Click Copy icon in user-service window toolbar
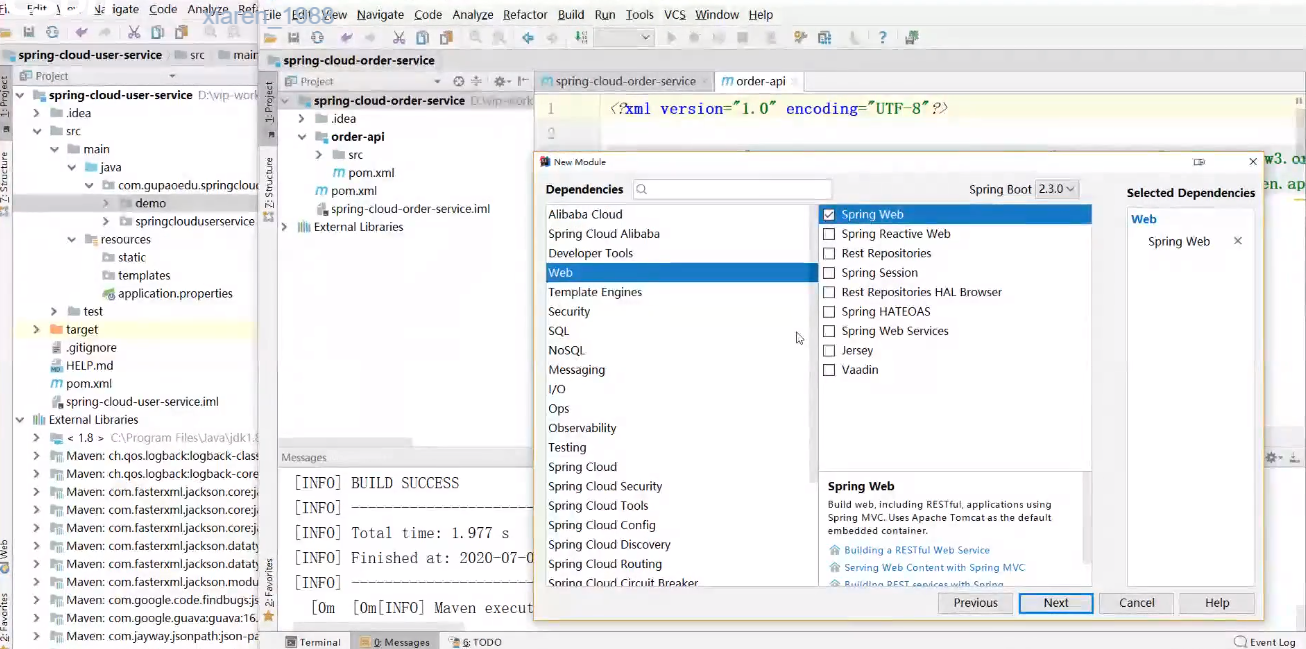This screenshot has width=1306, height=649. tap(158, 32)
